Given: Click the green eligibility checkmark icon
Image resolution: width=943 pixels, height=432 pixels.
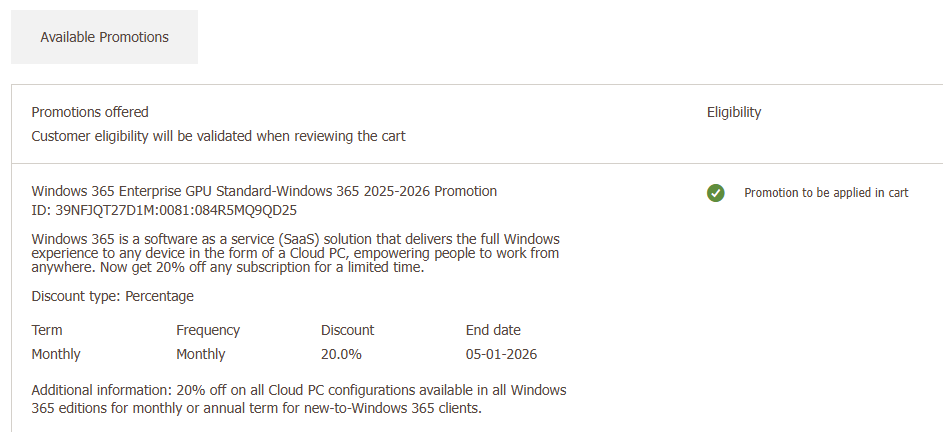Looking at the screenshot, I should point(715,193).
